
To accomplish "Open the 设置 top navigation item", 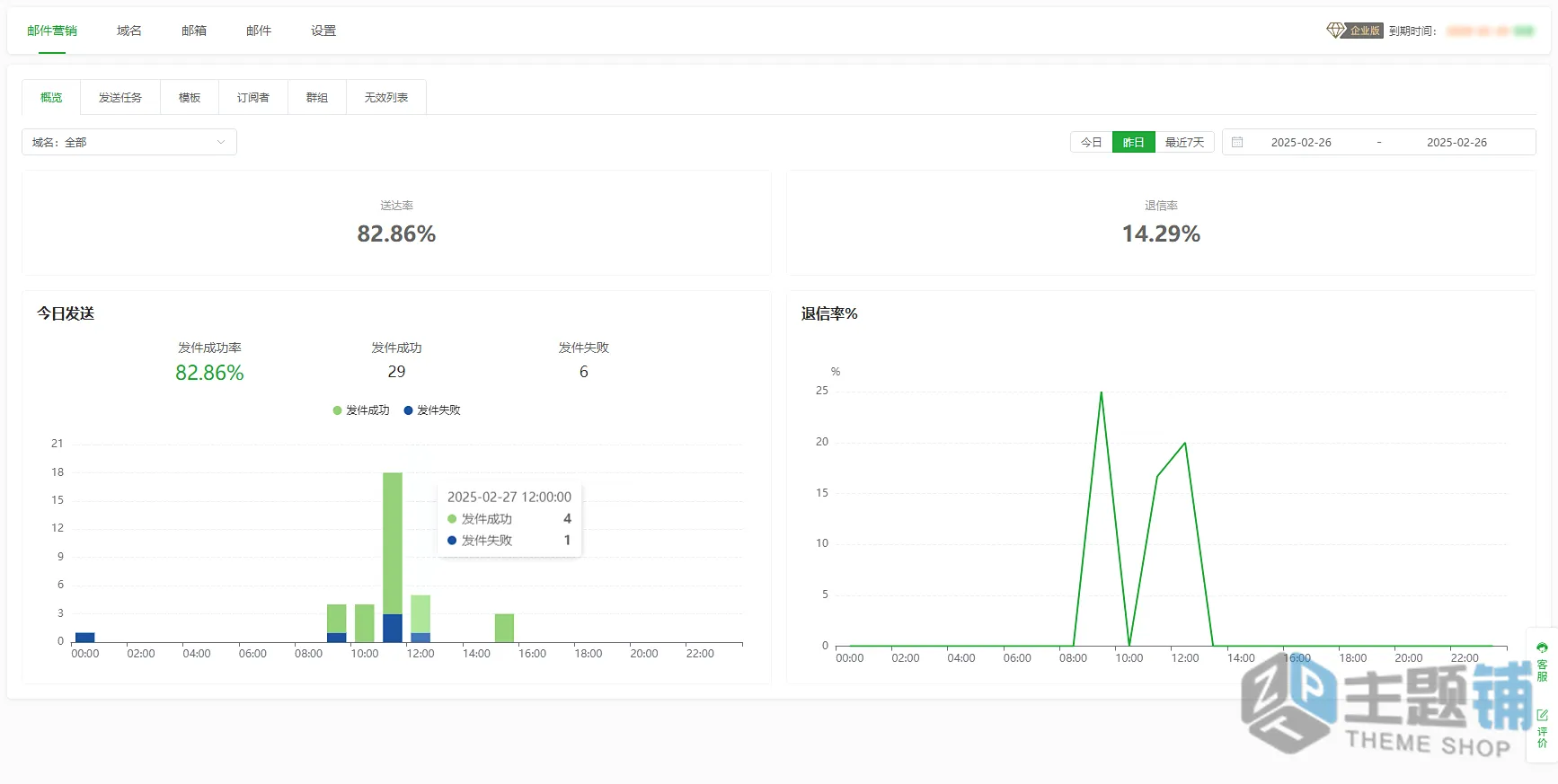I will point(323,31).
